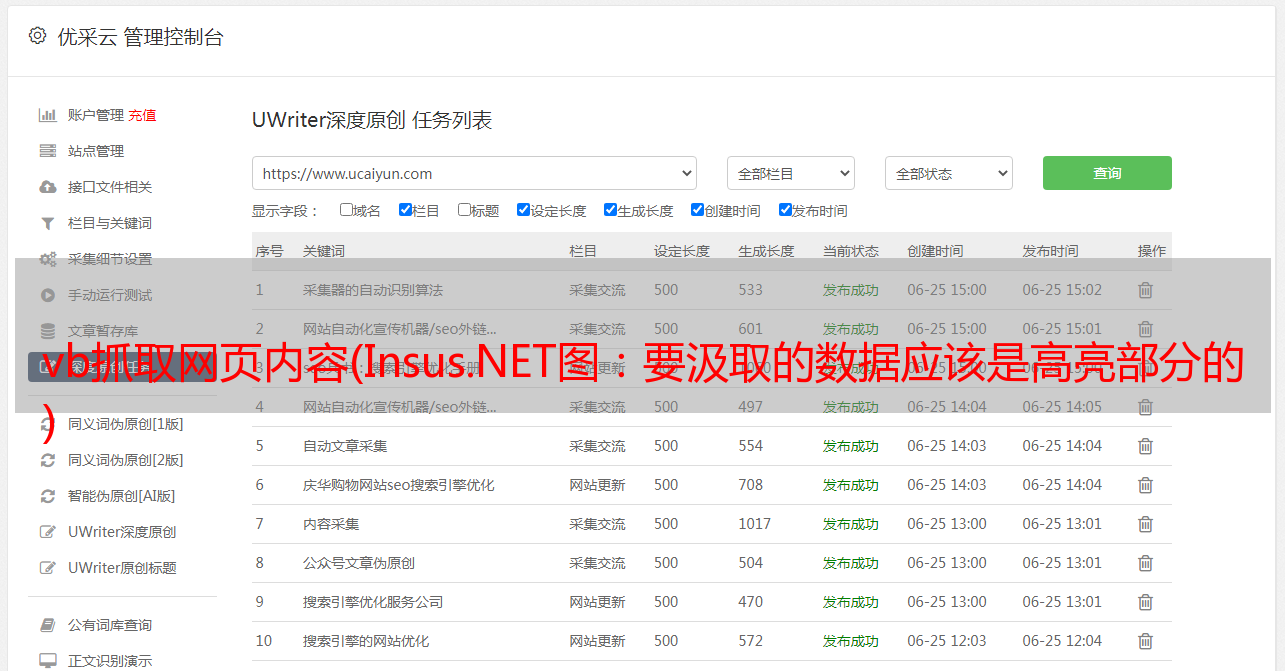Viewport: 1285px width, 671px height.
Task: Select 智能伪原创[AI版] sidebar item
Action: [121, 496]
